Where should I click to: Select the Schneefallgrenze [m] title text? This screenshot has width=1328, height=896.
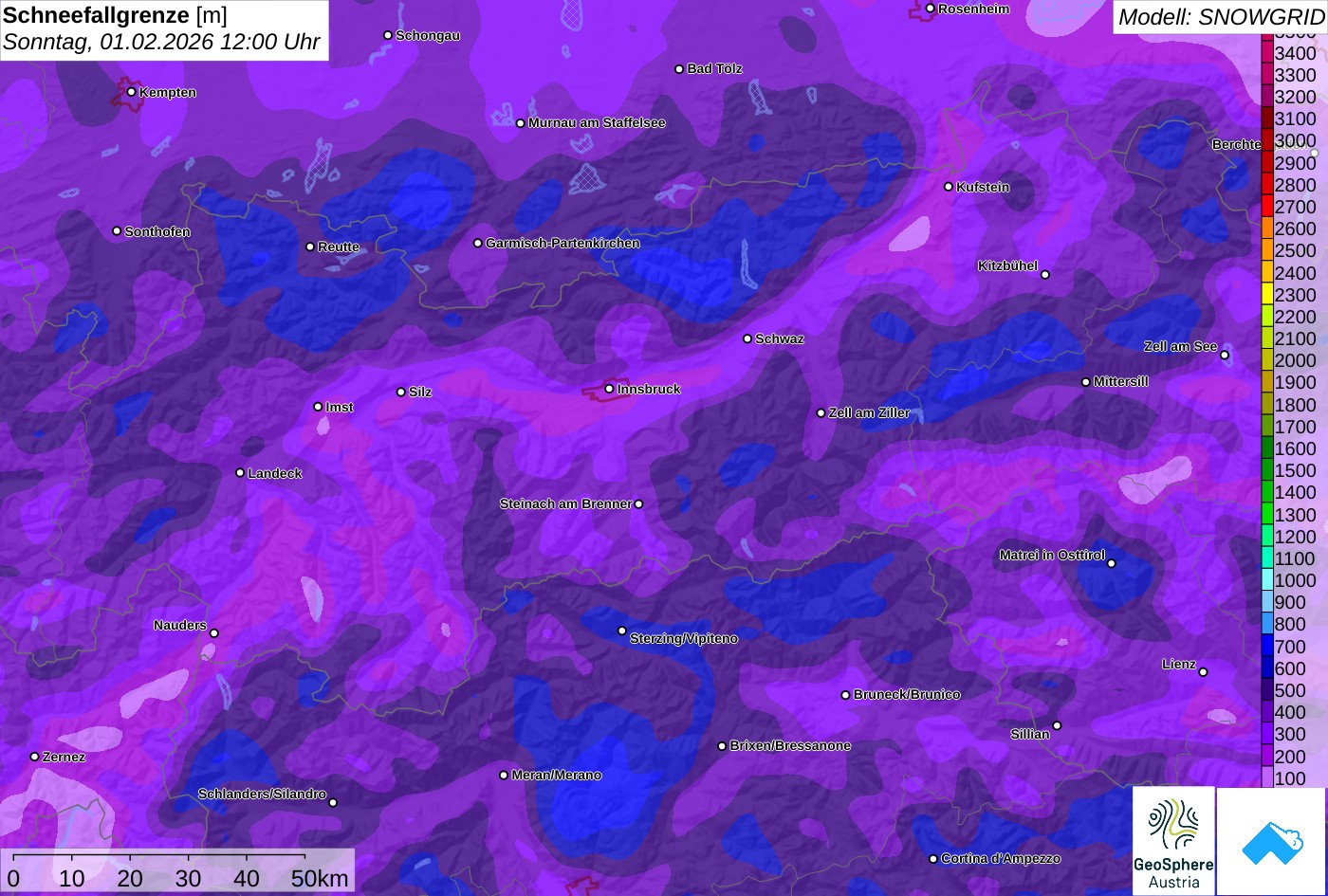(115, 15)
